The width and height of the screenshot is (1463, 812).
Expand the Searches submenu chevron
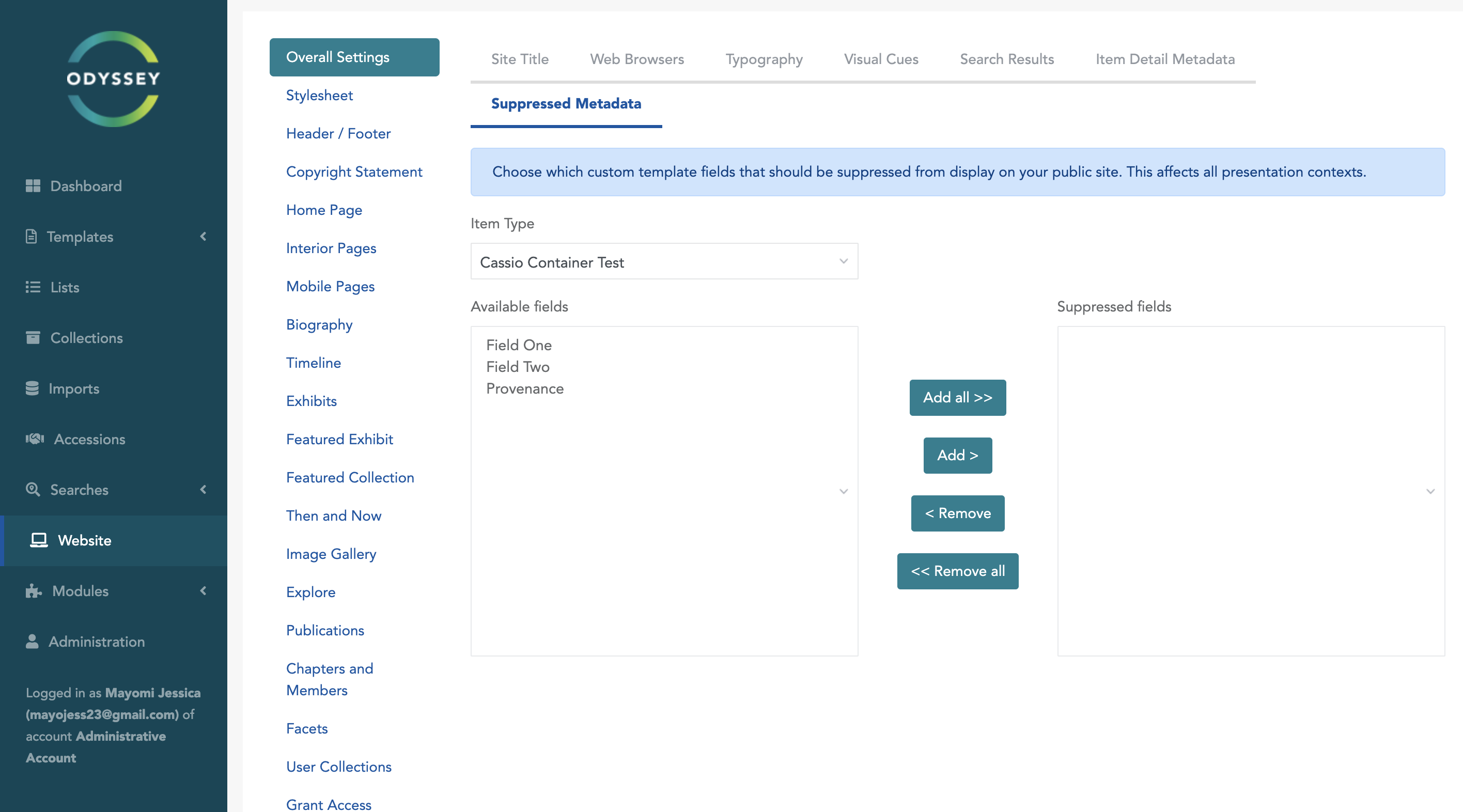pyautogui.click(x=204, y=489)
